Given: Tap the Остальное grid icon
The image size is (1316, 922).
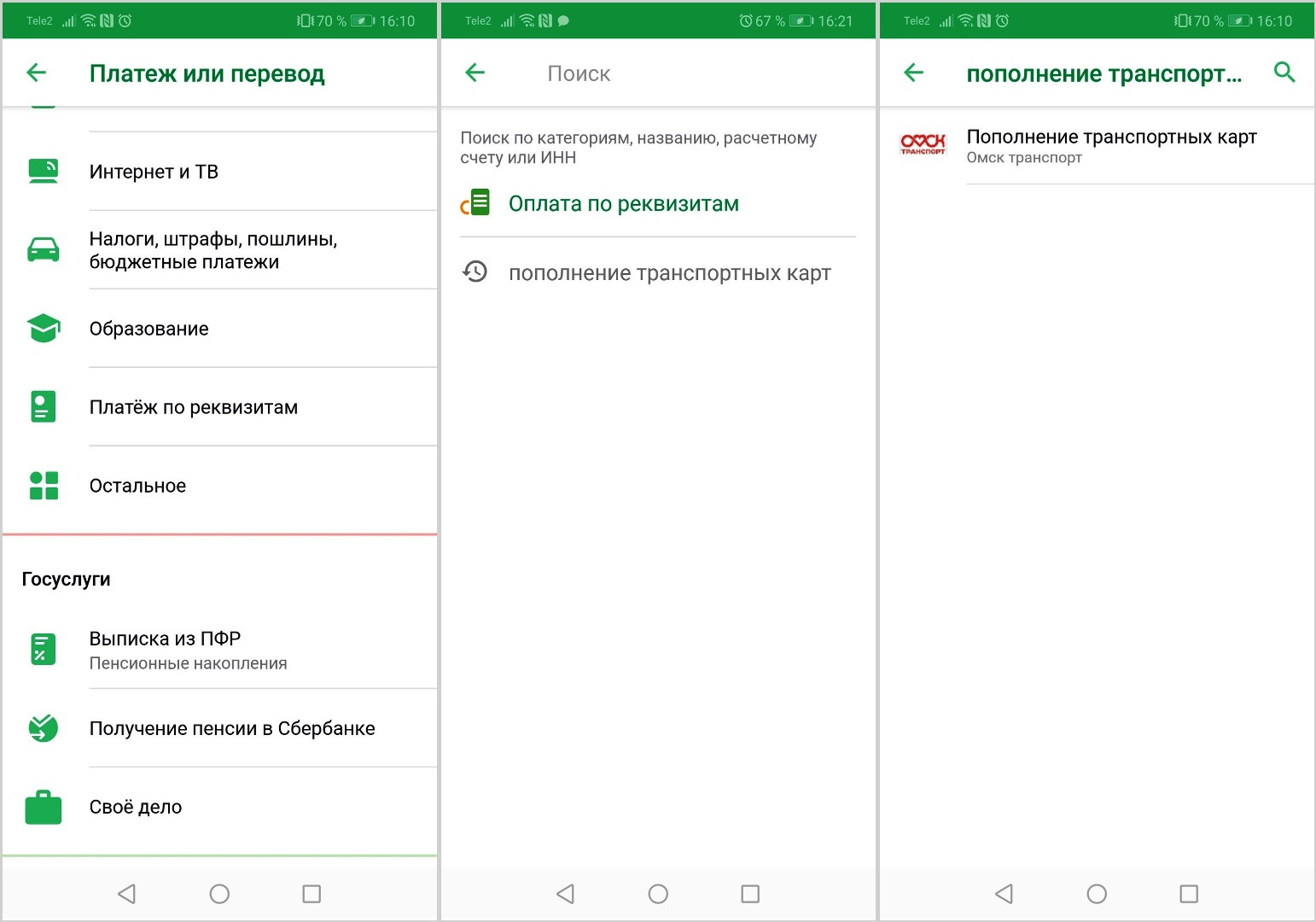Looking at the screenshot, I should click(44, 486).
